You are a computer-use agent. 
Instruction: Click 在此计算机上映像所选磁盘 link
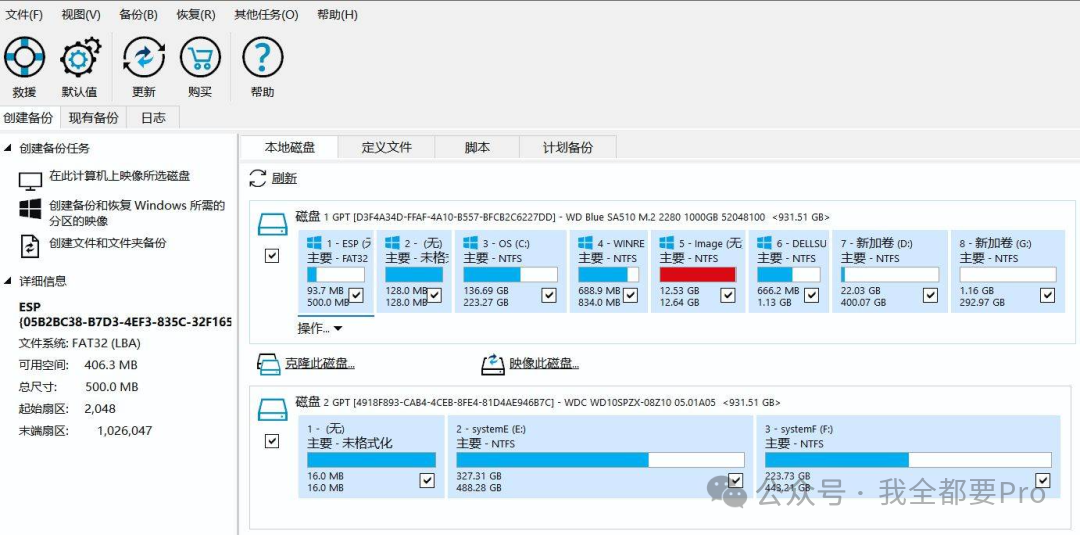[119, 176]
